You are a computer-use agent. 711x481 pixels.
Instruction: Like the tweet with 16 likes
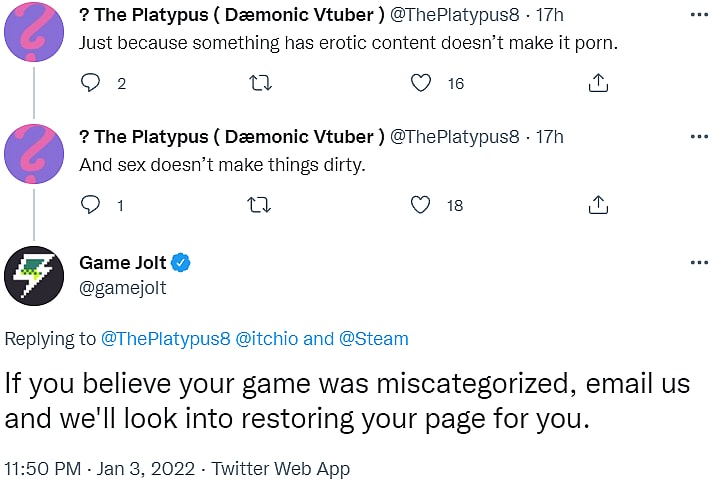point(422,83)
